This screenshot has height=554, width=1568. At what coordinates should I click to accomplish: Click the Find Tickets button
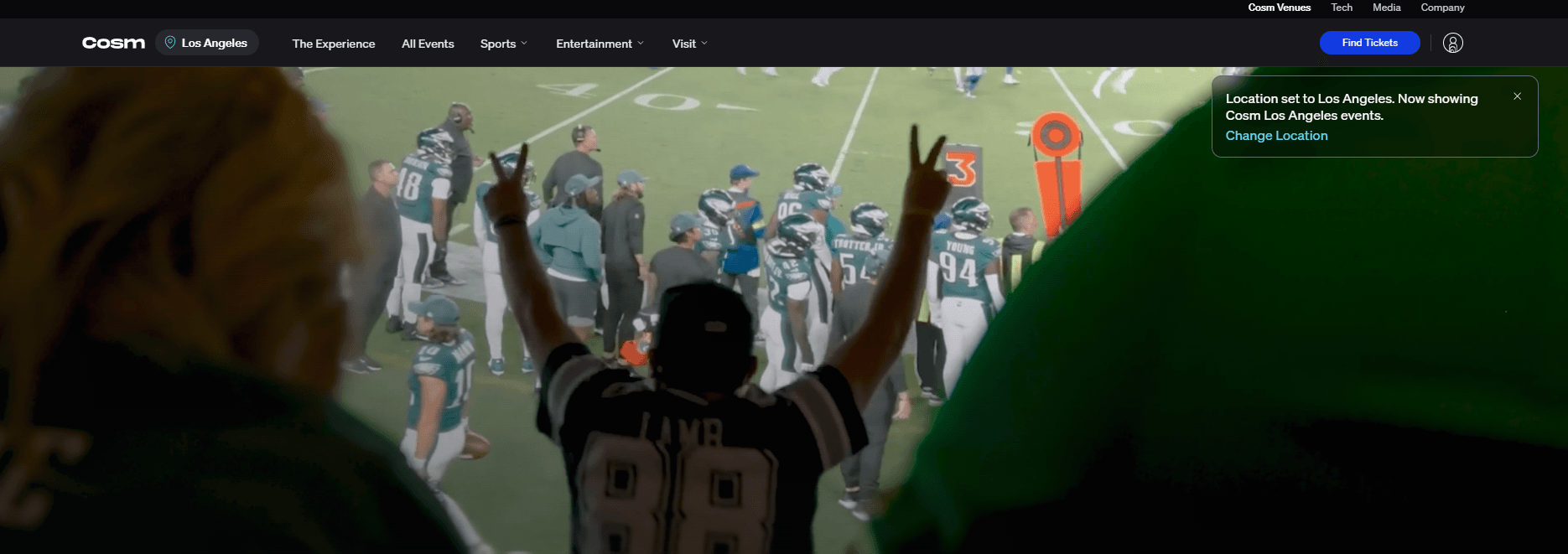click(x=1369, y=43)
